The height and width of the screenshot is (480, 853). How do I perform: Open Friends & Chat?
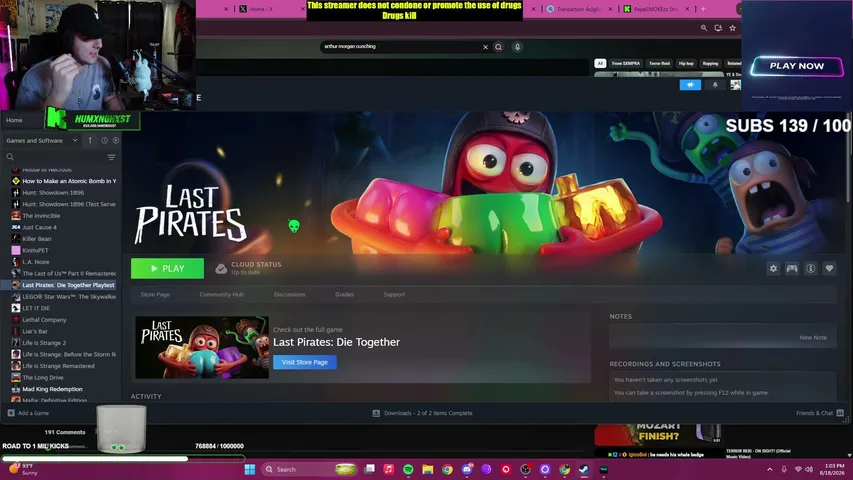819,413
